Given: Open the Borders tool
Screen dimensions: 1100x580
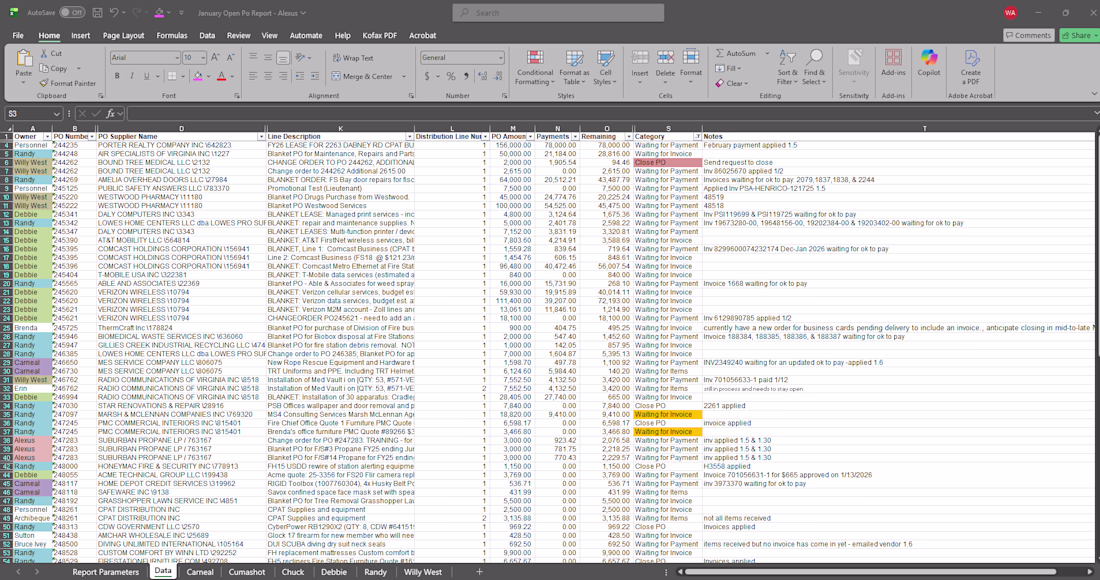Looking at the screenshot, I should pos(172,76).
